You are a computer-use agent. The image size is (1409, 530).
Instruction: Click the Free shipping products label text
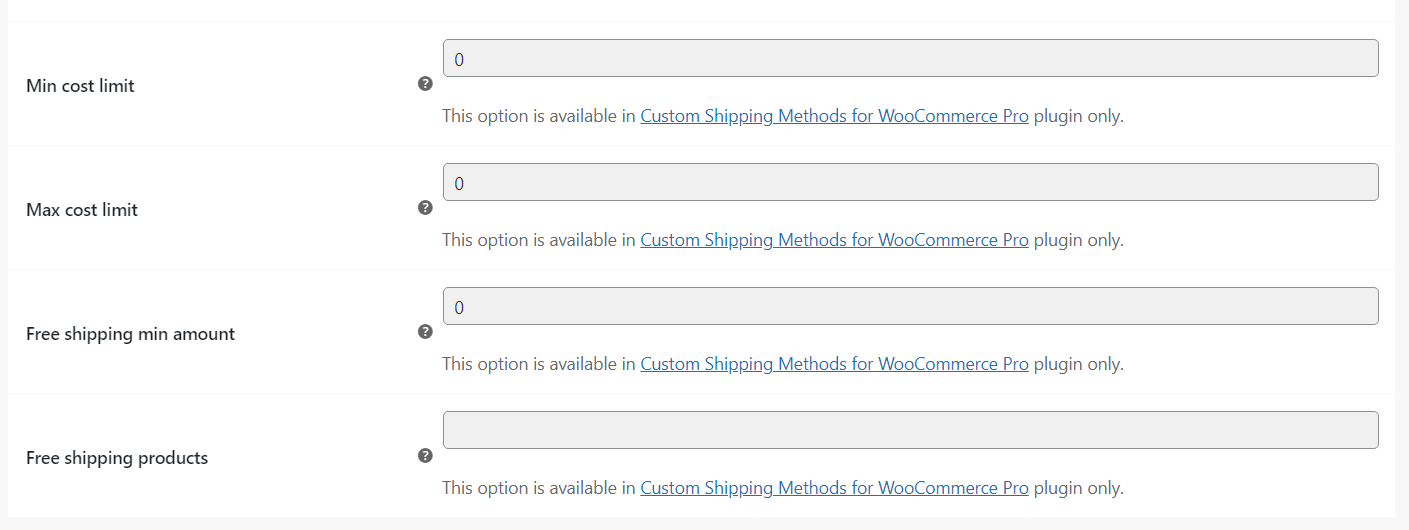coord(117,458)
